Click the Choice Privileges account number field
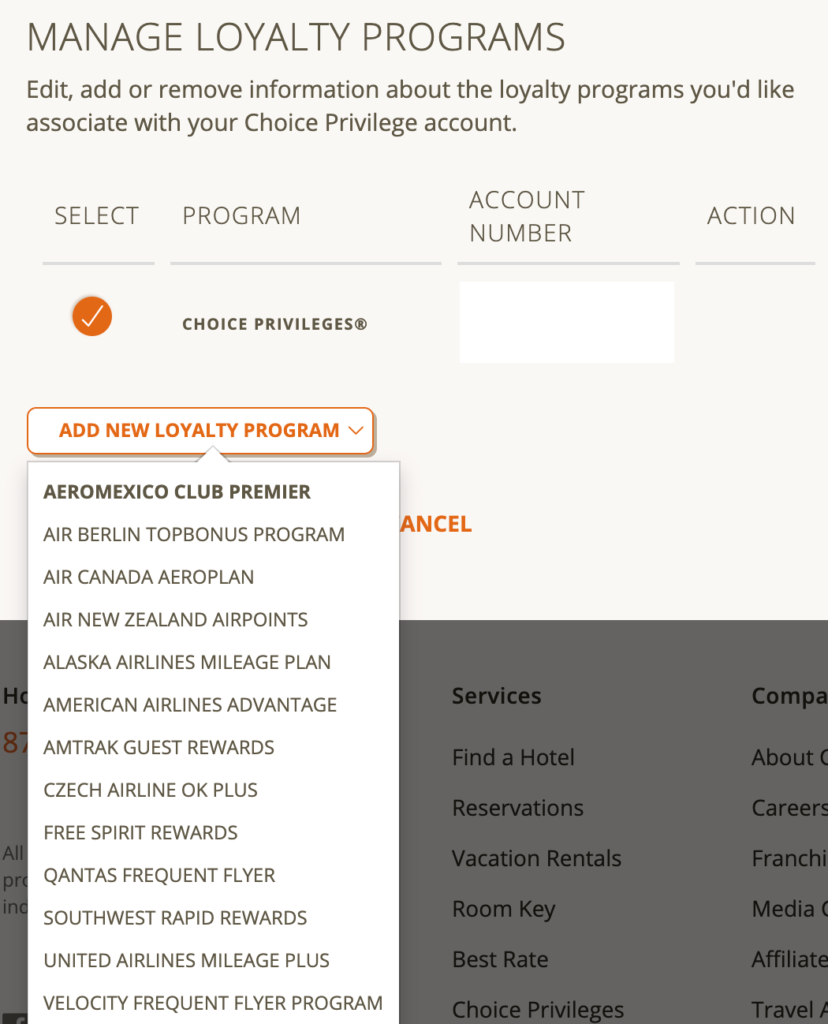Viewport: 828px width, 1024px height. click(566, 322)
